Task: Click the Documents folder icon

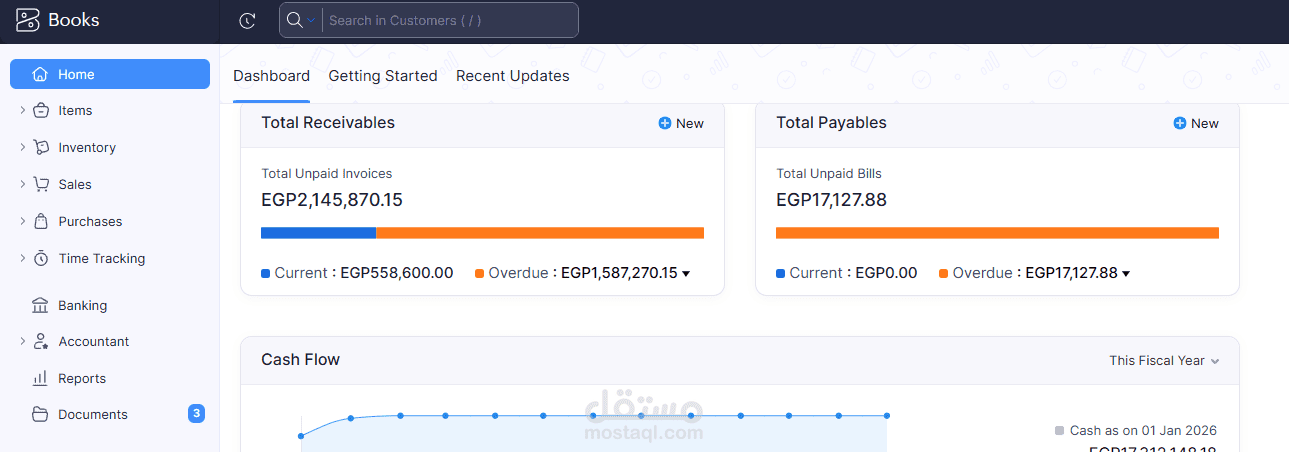Action: pos(40,415)
